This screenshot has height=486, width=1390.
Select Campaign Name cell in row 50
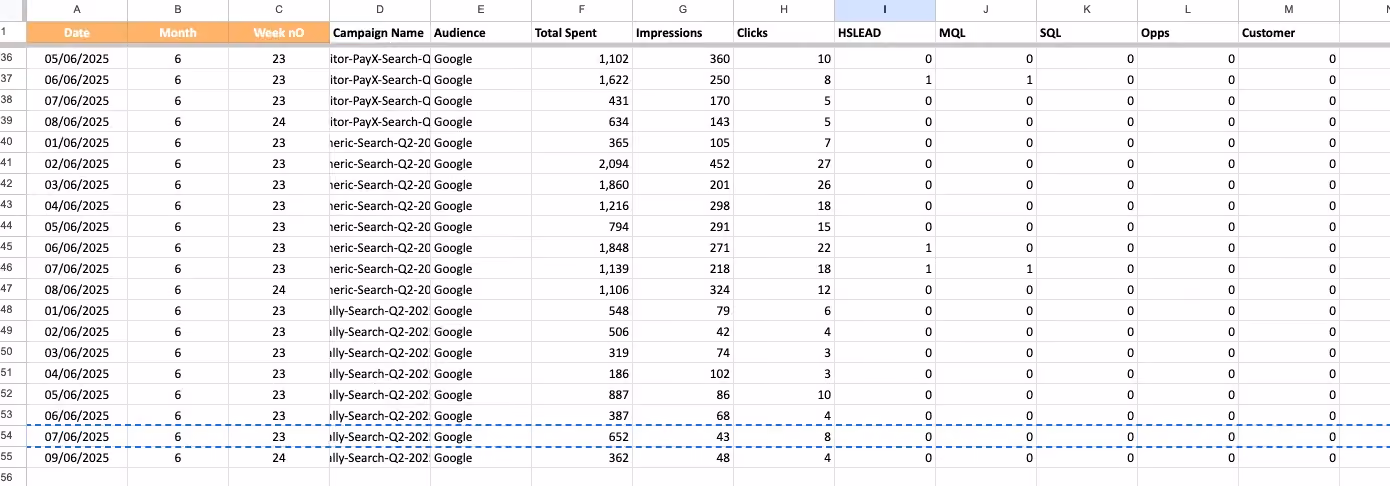pyautogui.click(x=380, y=353)
